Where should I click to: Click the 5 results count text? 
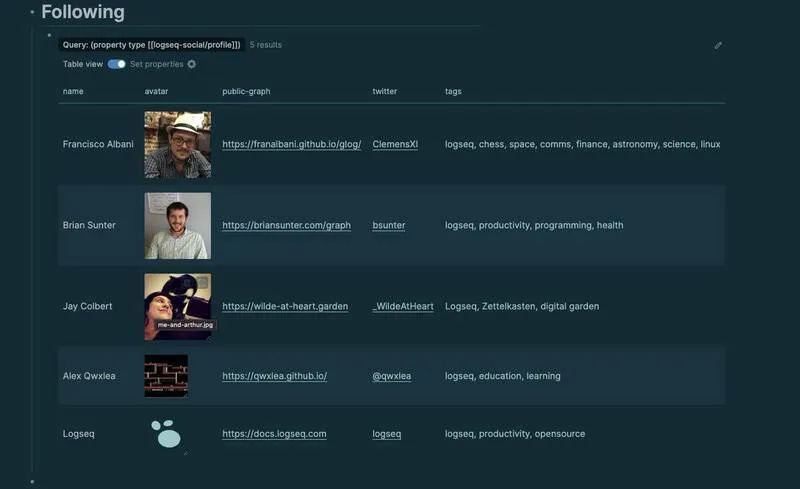pos(265,45)
